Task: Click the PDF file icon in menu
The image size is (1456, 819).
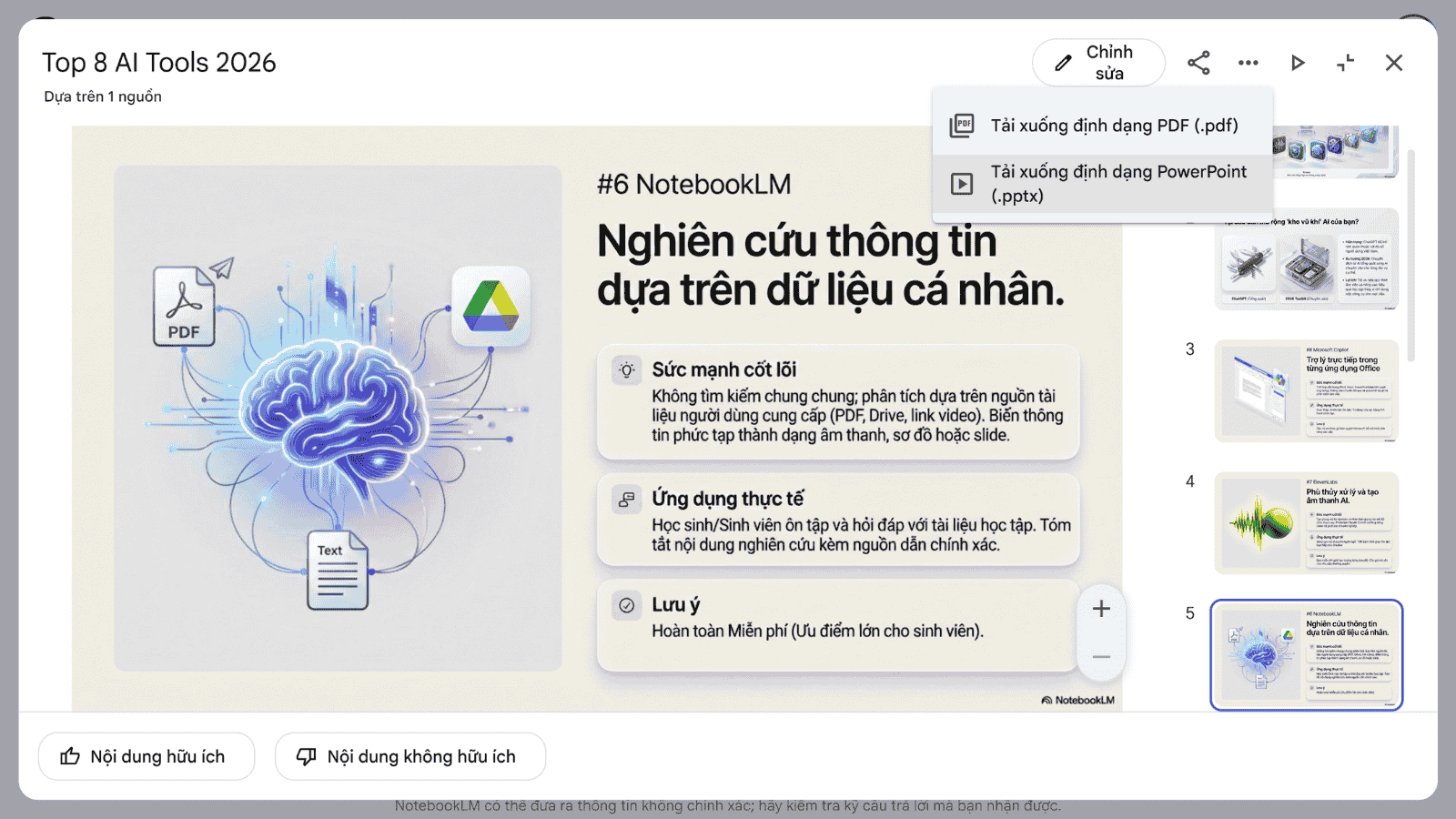Action: click(962, 126)
